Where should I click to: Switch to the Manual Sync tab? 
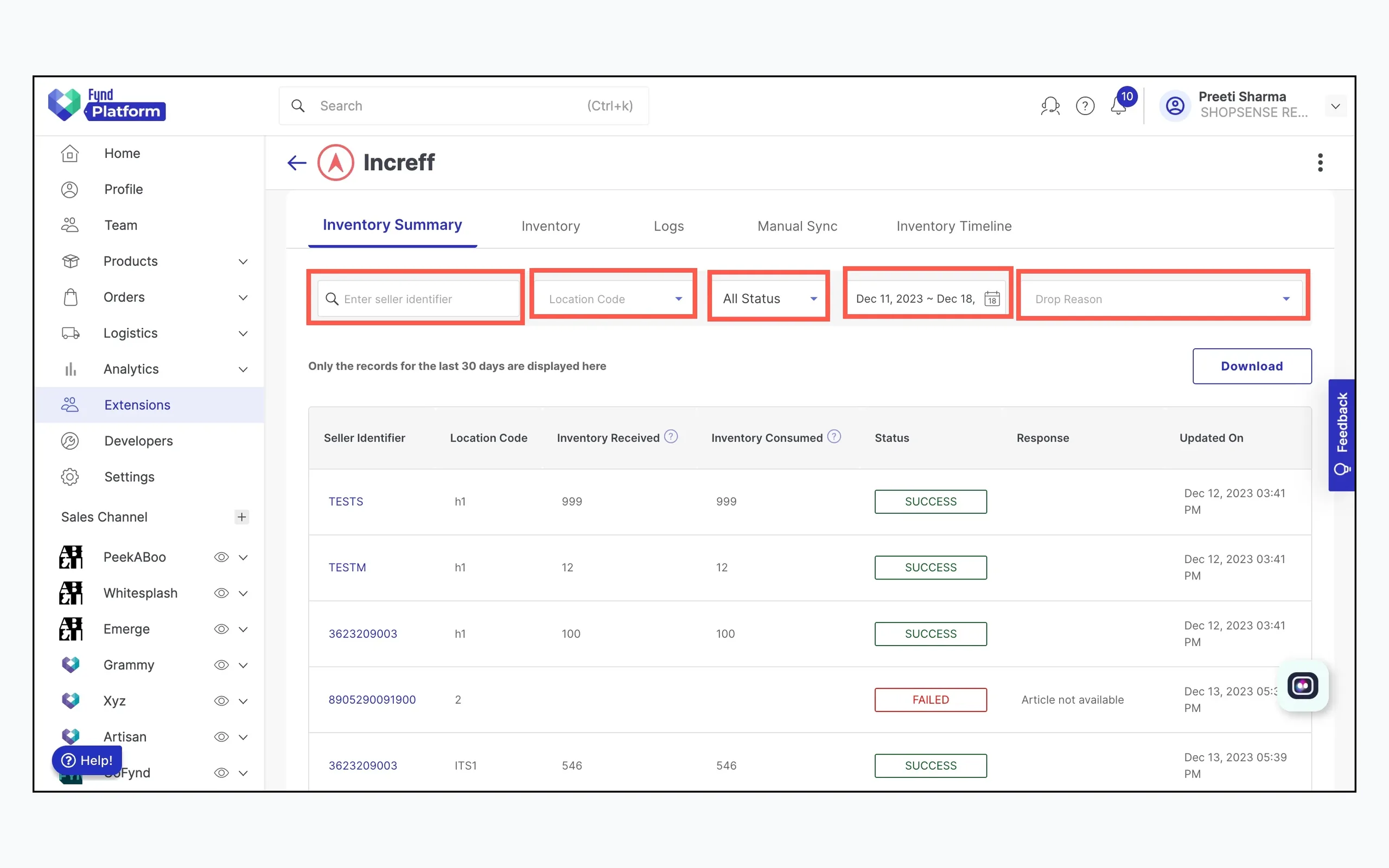[797, 226]
